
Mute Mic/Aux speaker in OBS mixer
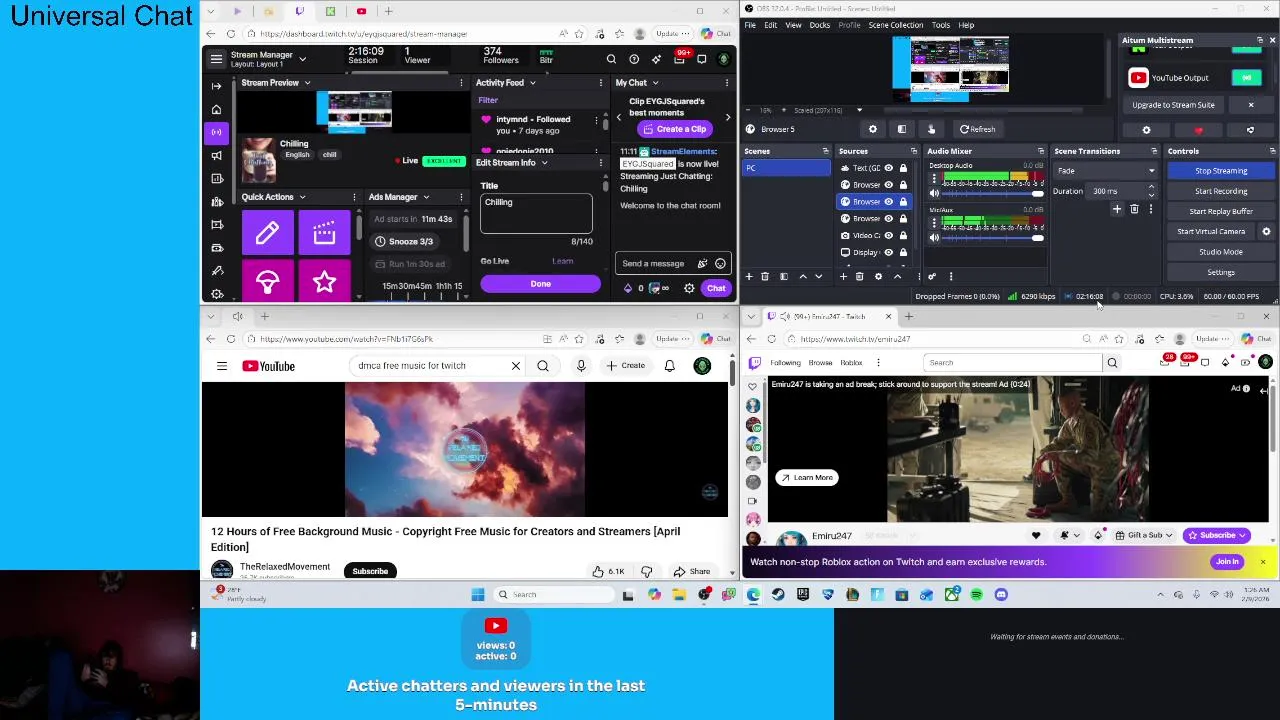point(934,238)
